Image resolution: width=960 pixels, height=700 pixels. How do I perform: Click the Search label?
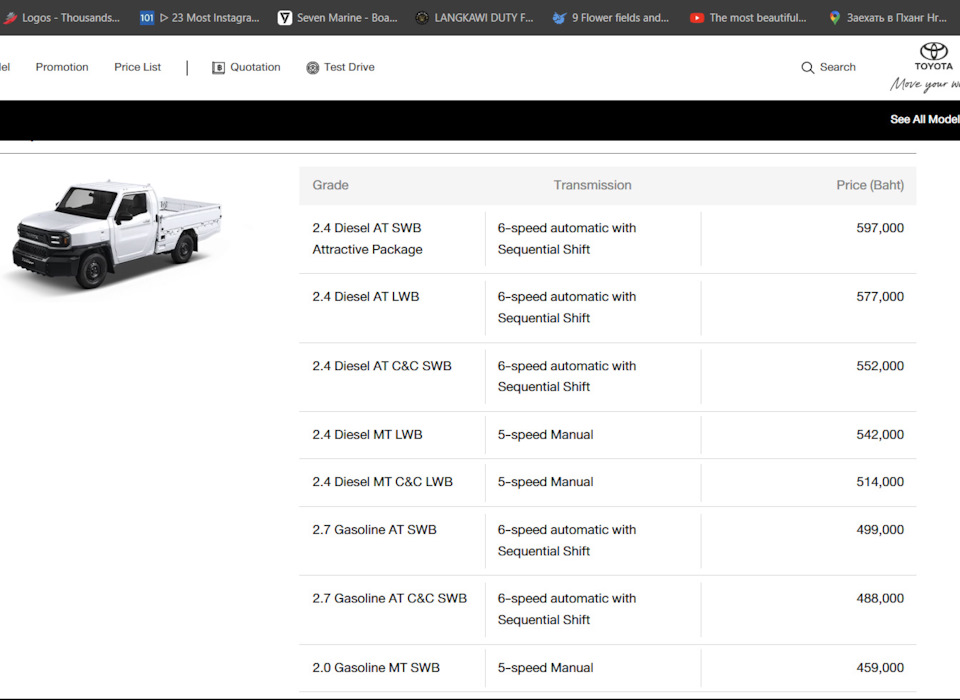(x=838, y=67)
